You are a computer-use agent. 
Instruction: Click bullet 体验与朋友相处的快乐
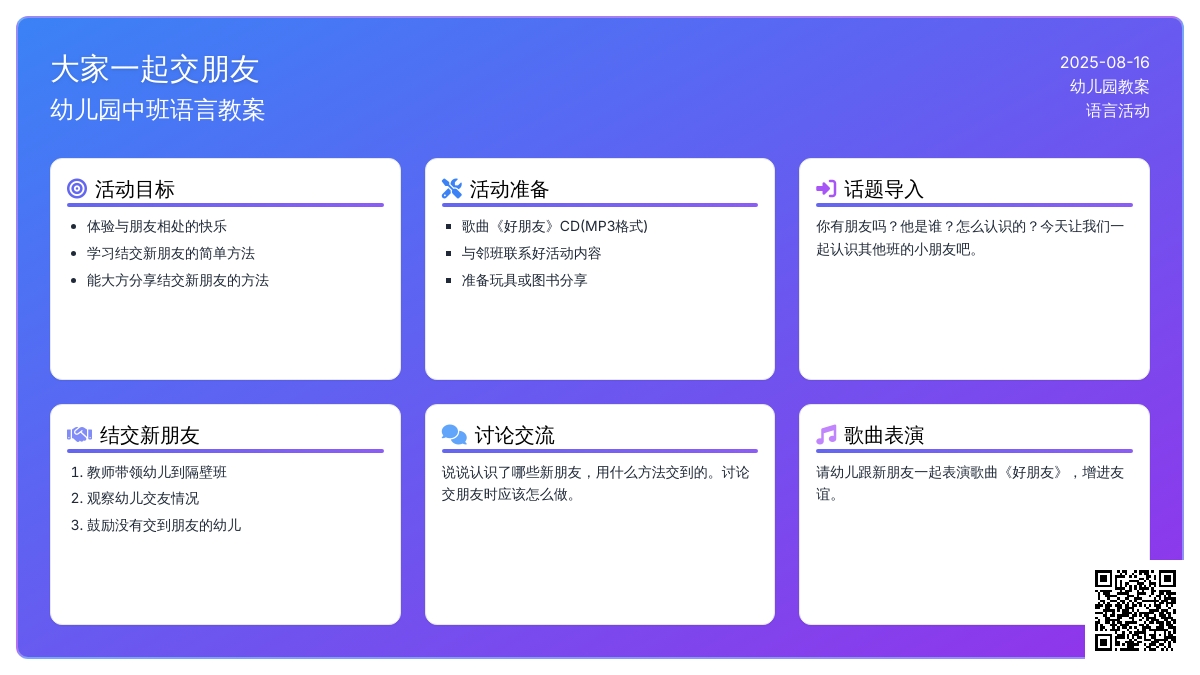pos(157,226)
